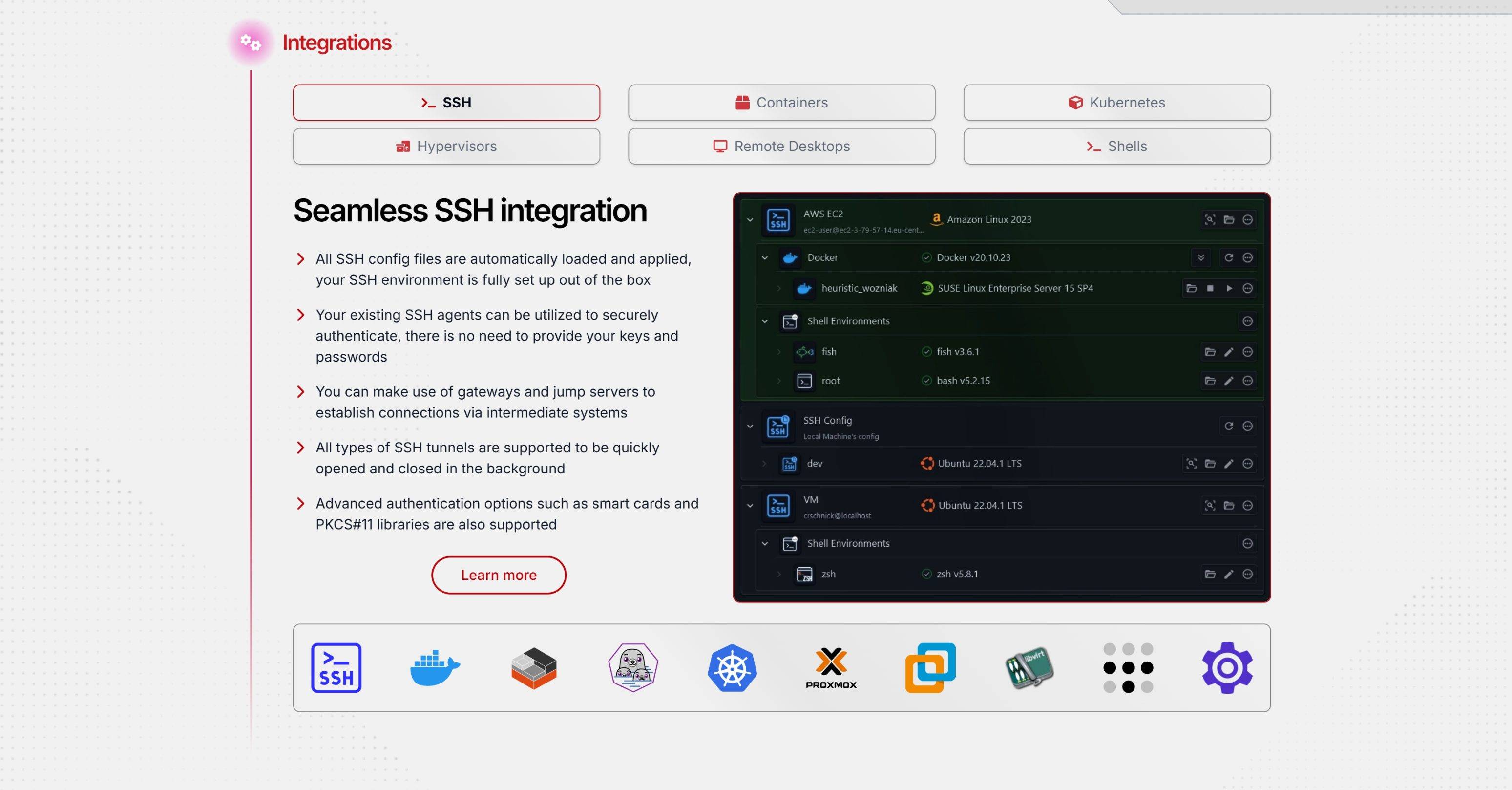Click the SSH logo in integrations strip
1512x790 pixels.
pyautogui.click(x=336, y=668)
